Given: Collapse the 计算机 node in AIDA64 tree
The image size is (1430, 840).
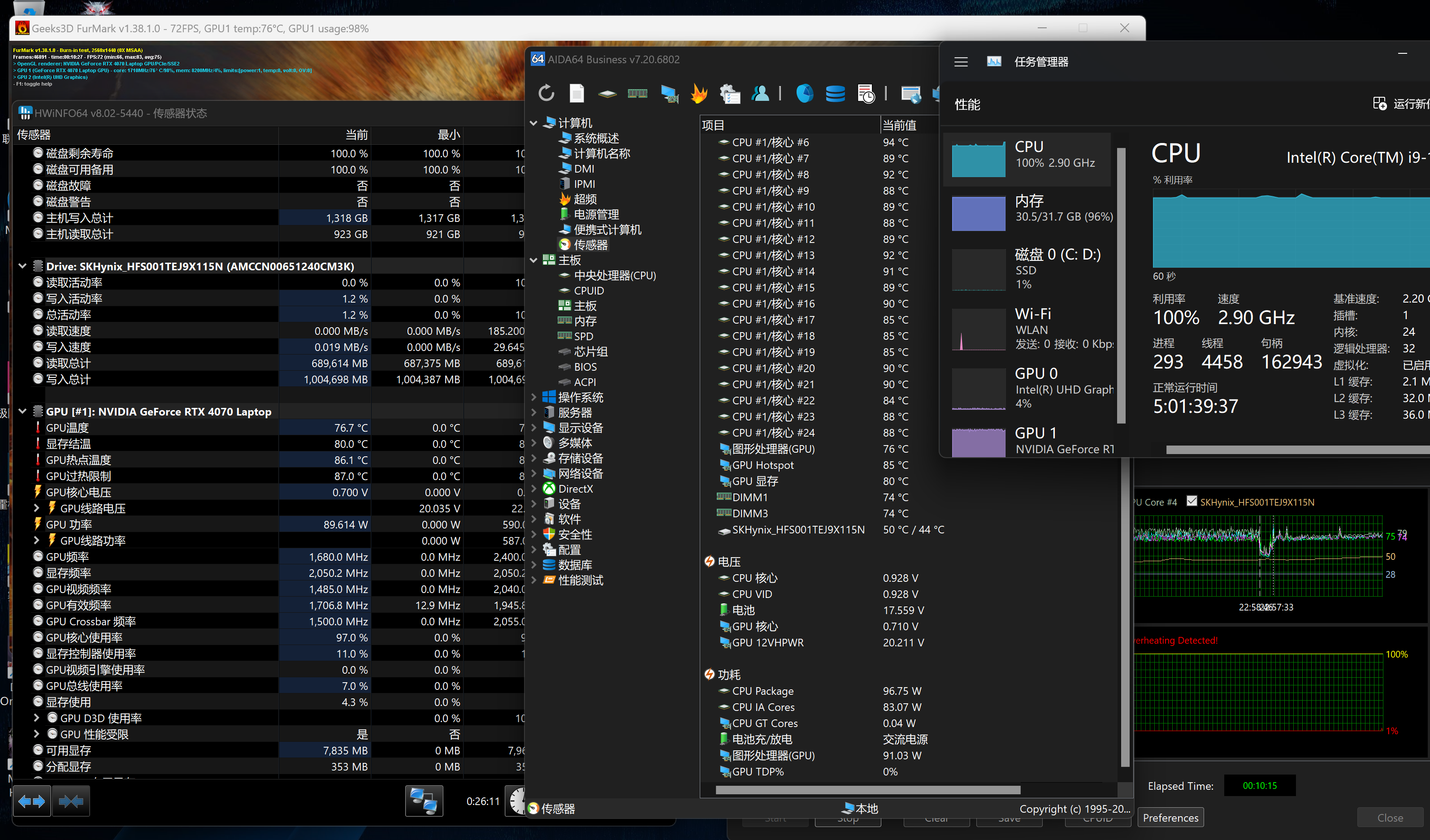Looking at the screenshot, I should (533, 123).
